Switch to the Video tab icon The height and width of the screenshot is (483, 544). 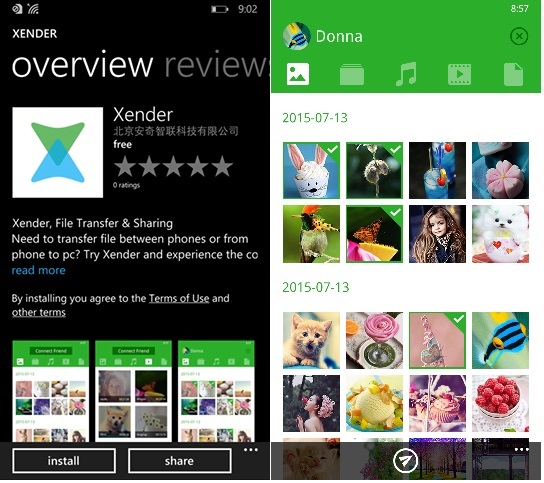pyautogui.click(x=459, y=74)
